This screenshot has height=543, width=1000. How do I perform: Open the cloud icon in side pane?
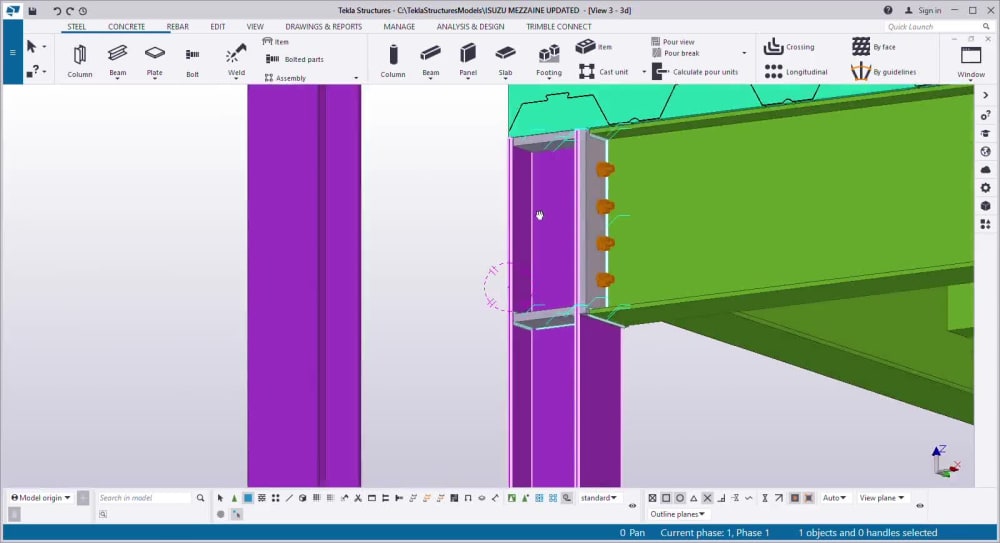click(985, 170)
